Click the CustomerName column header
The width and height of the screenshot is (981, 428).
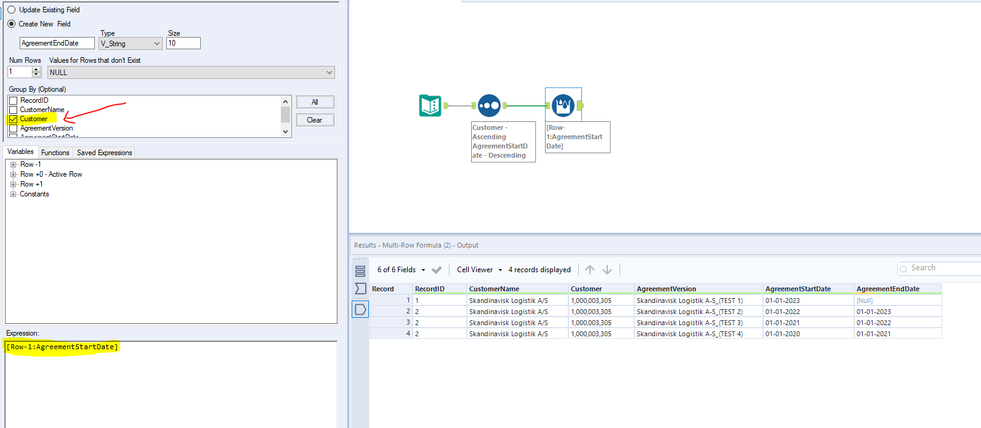517,288
